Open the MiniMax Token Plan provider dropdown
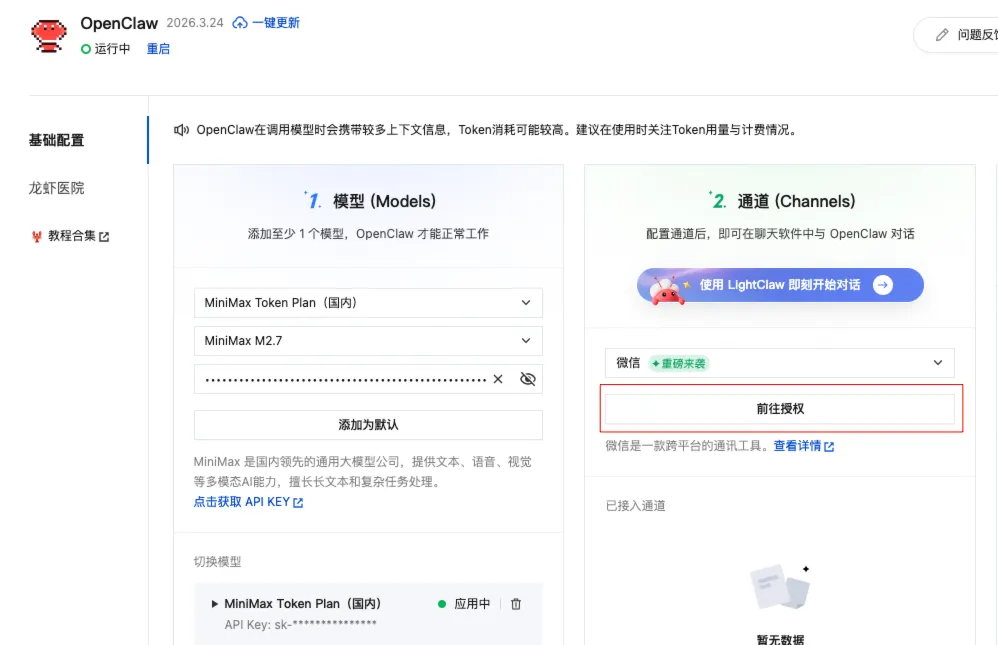Viewport: 998px width, 645px height. tap(368, 303)
